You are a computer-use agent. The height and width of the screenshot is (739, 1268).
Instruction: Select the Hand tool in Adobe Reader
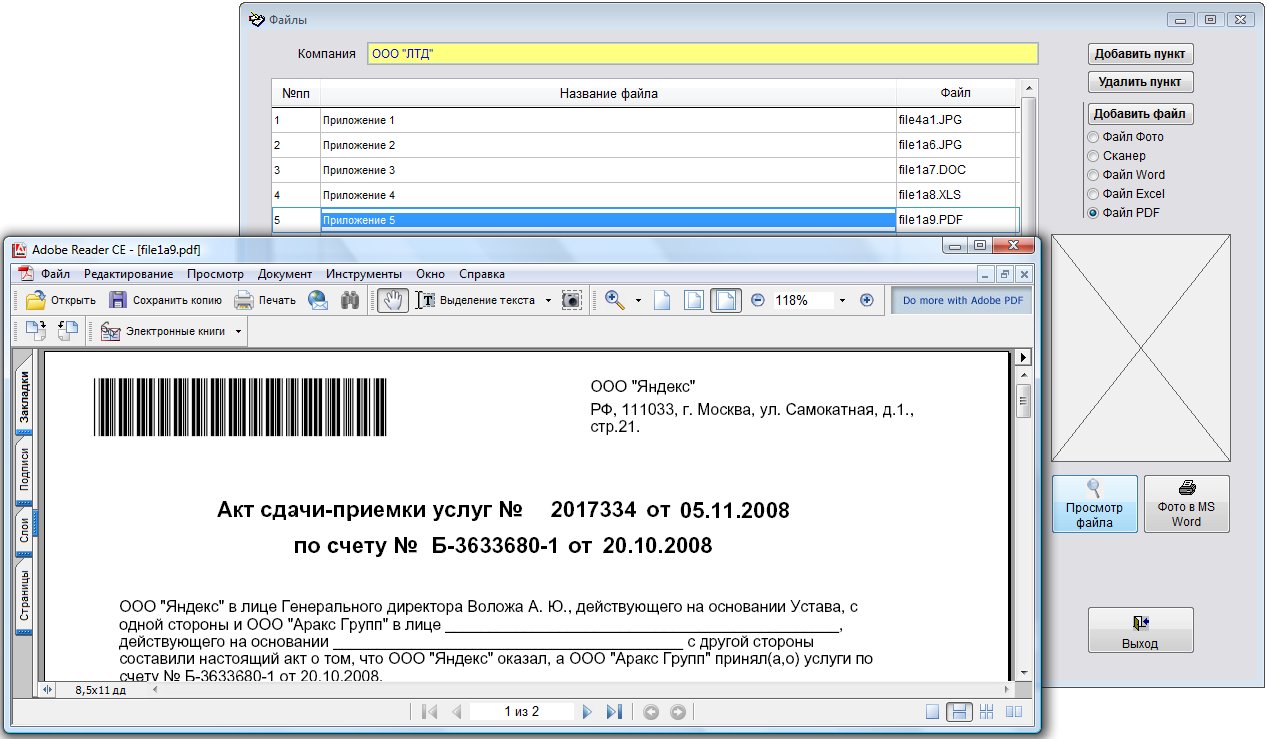392,300
